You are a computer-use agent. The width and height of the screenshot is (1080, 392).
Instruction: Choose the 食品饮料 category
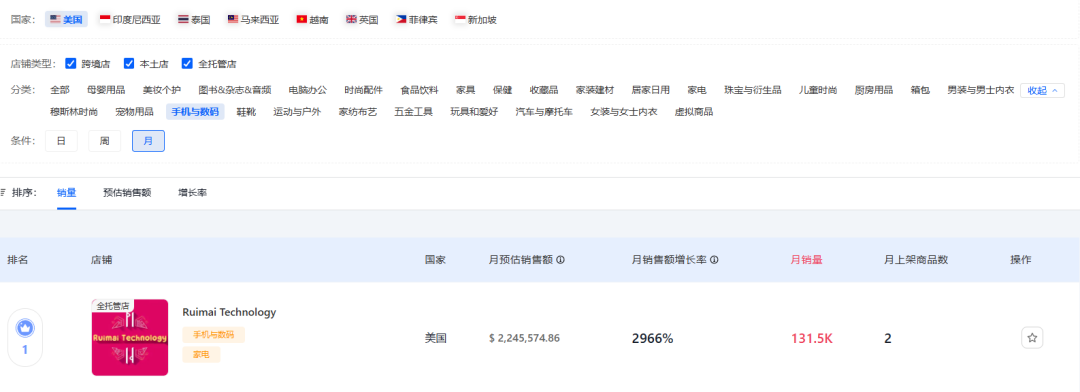click(419, 90)
